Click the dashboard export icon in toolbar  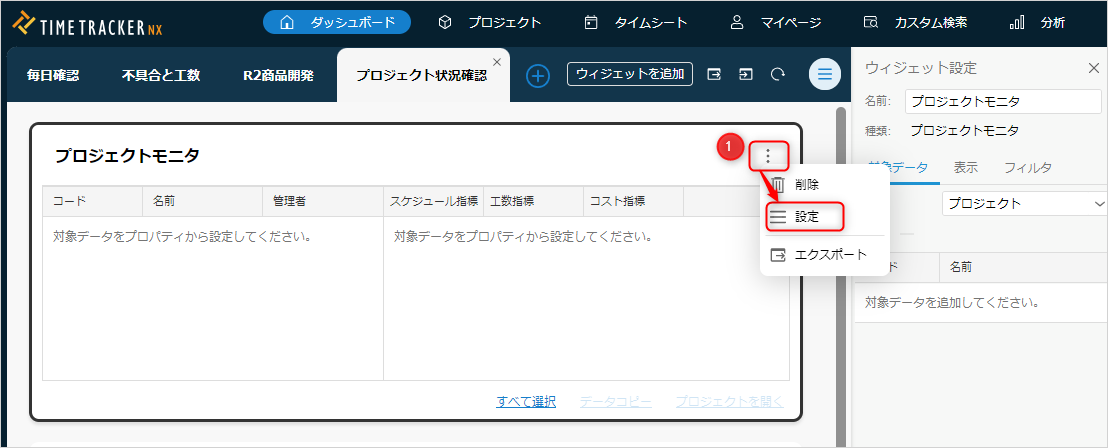tap(714, 74)
